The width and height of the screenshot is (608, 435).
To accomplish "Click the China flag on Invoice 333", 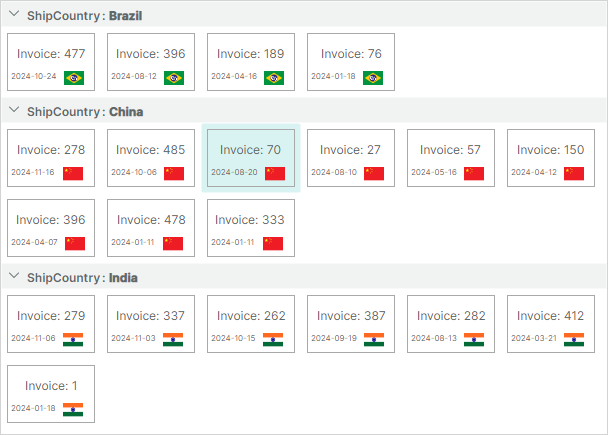I will [x=273, y=243].
